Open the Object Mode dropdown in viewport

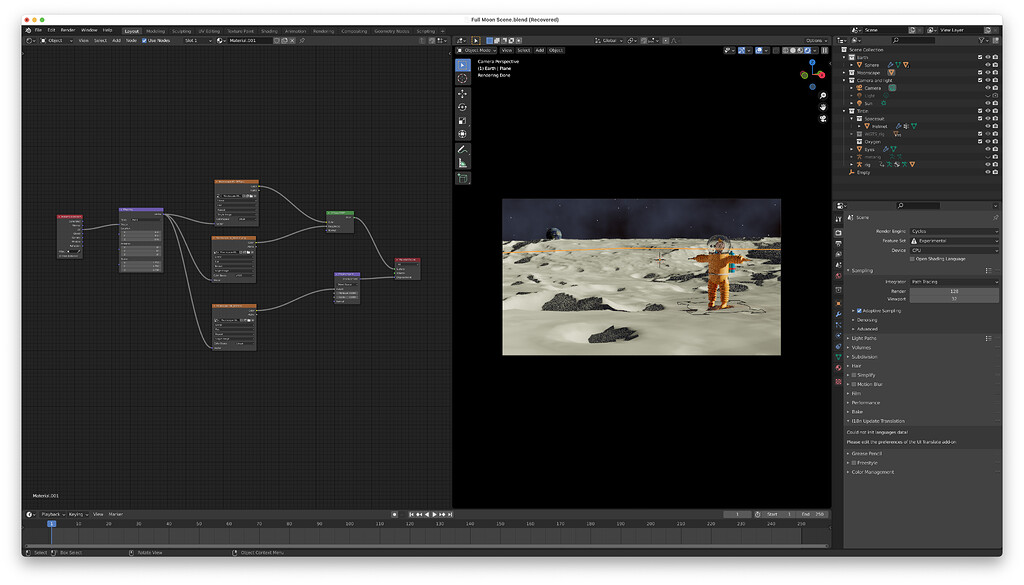tap(477, 50)
